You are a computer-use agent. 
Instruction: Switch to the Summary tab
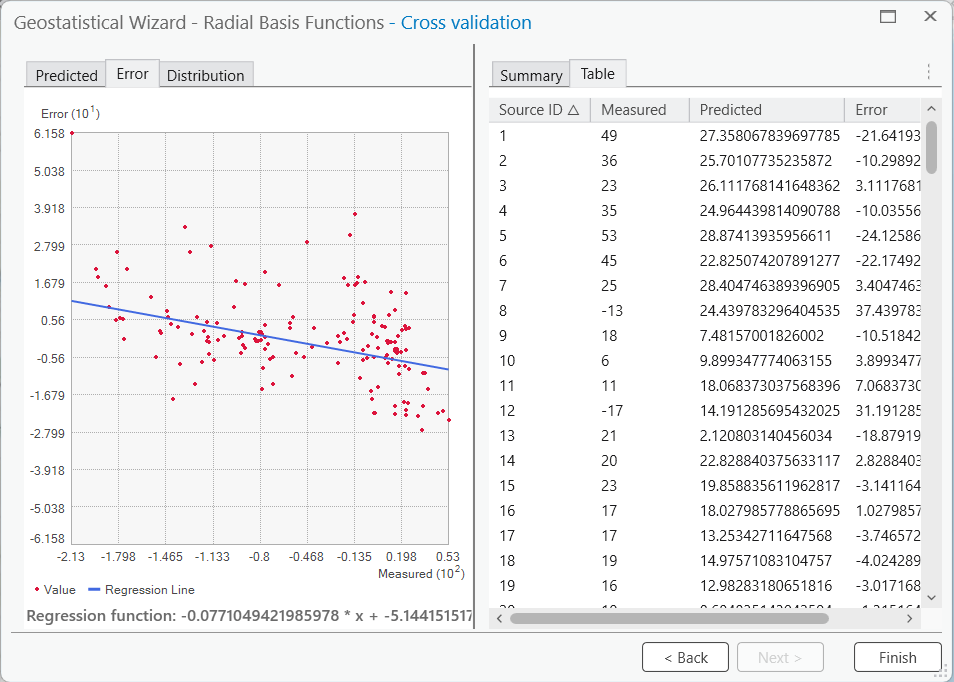[x=531, y=75]
